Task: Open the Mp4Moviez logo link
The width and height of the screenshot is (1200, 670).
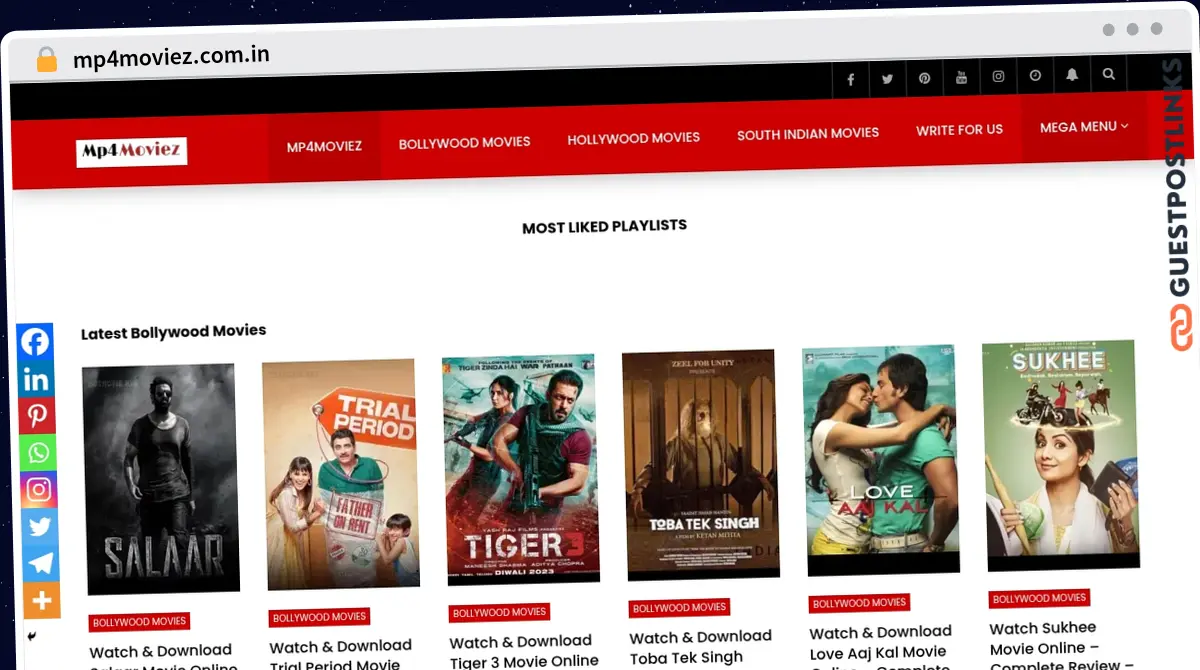Action: point(131,151)
